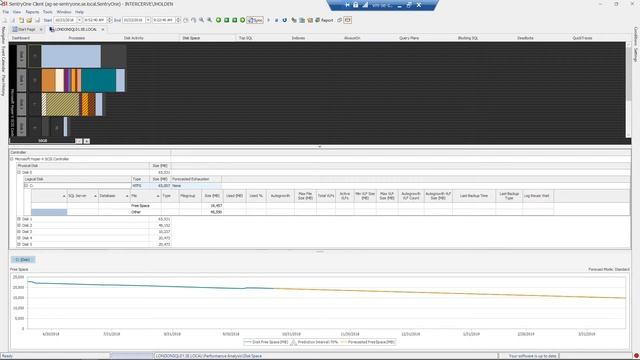Click the orange boxed toolbar icon after Report
Viewport: 640px width, 360px height.
point(347,20)
